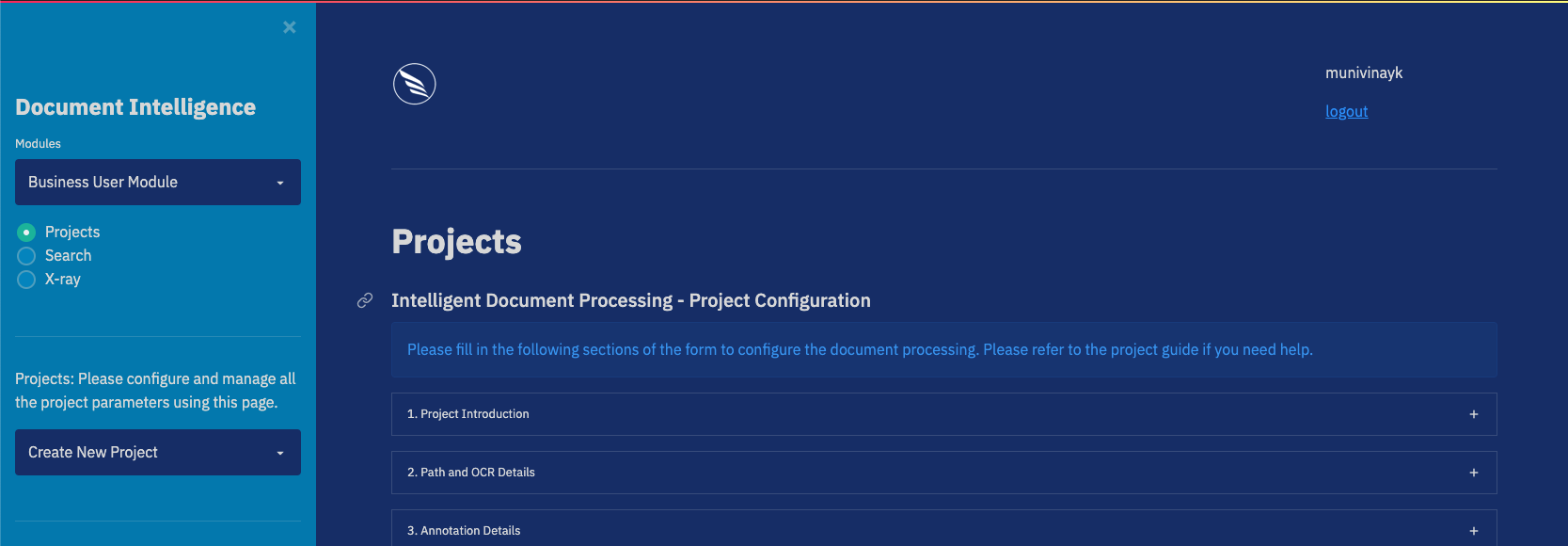
Task: Expand the Path and OCR Details section
Action: pyautogui.click(x=943, y=472)
